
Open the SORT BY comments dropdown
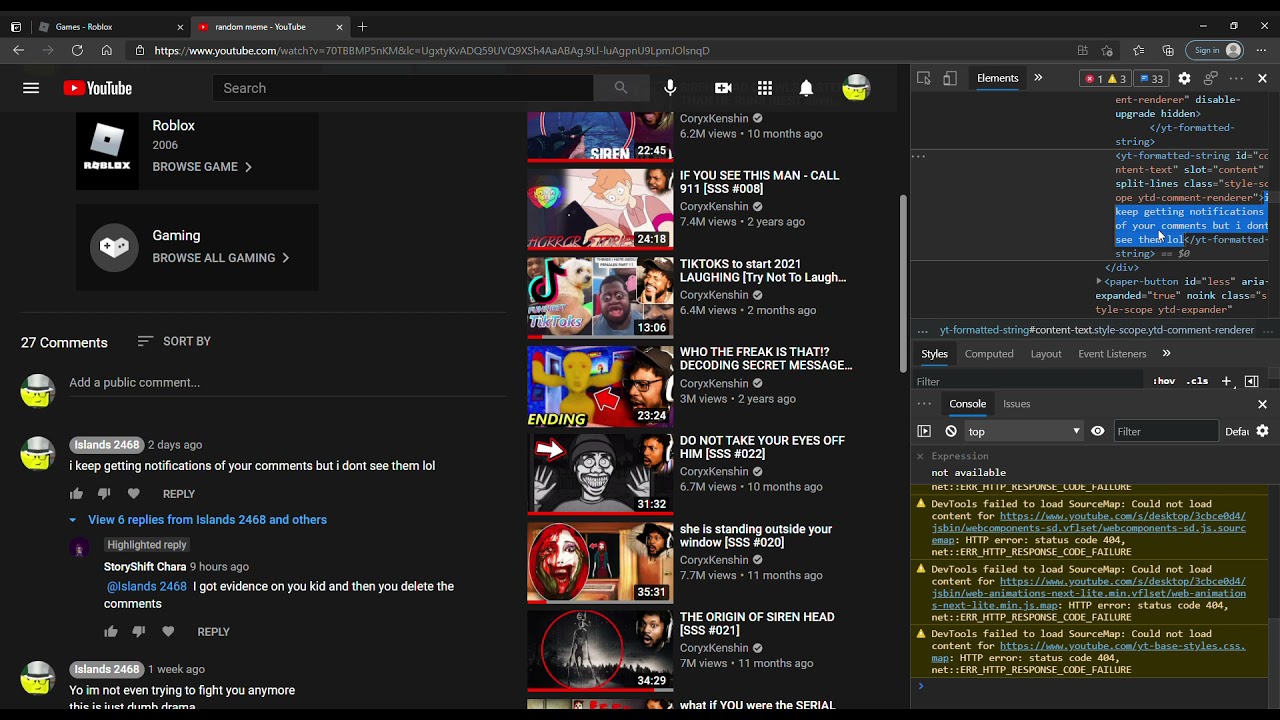pos(174,341)
